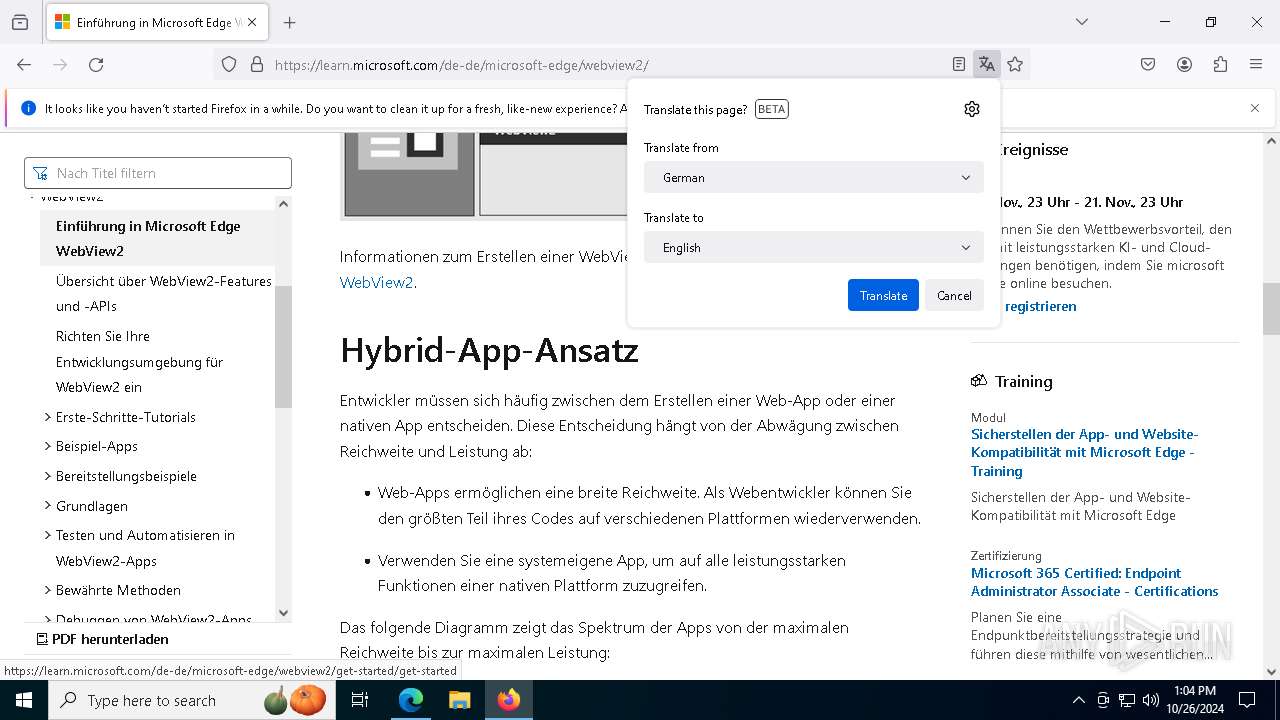Screen dimensions: 1280x720
Task: Open the Firefox application menu
Action: click(x=1256, y=65)
